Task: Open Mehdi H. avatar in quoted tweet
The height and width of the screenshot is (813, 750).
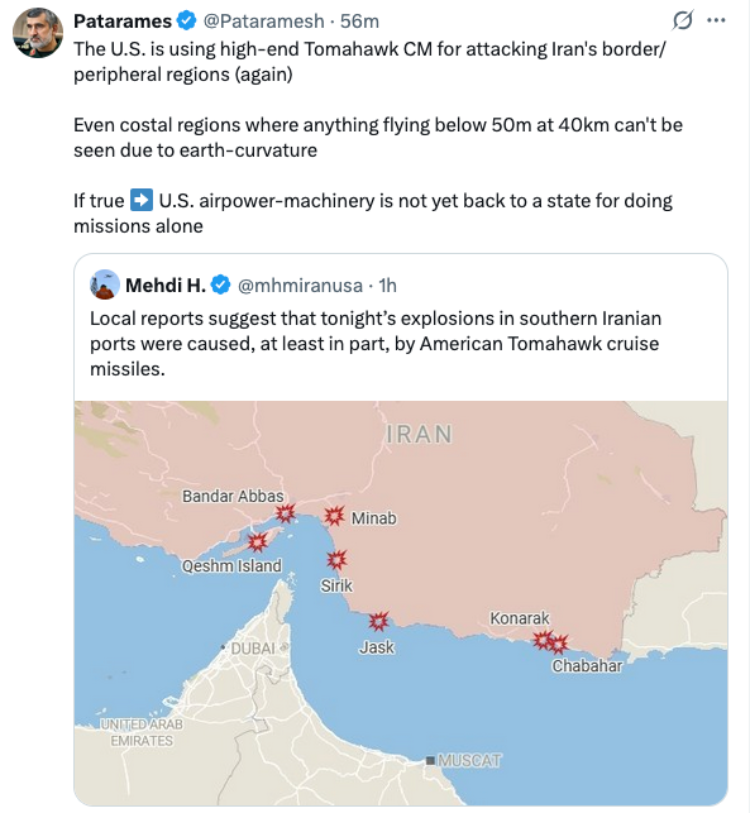Action: (x=105, y=285)
